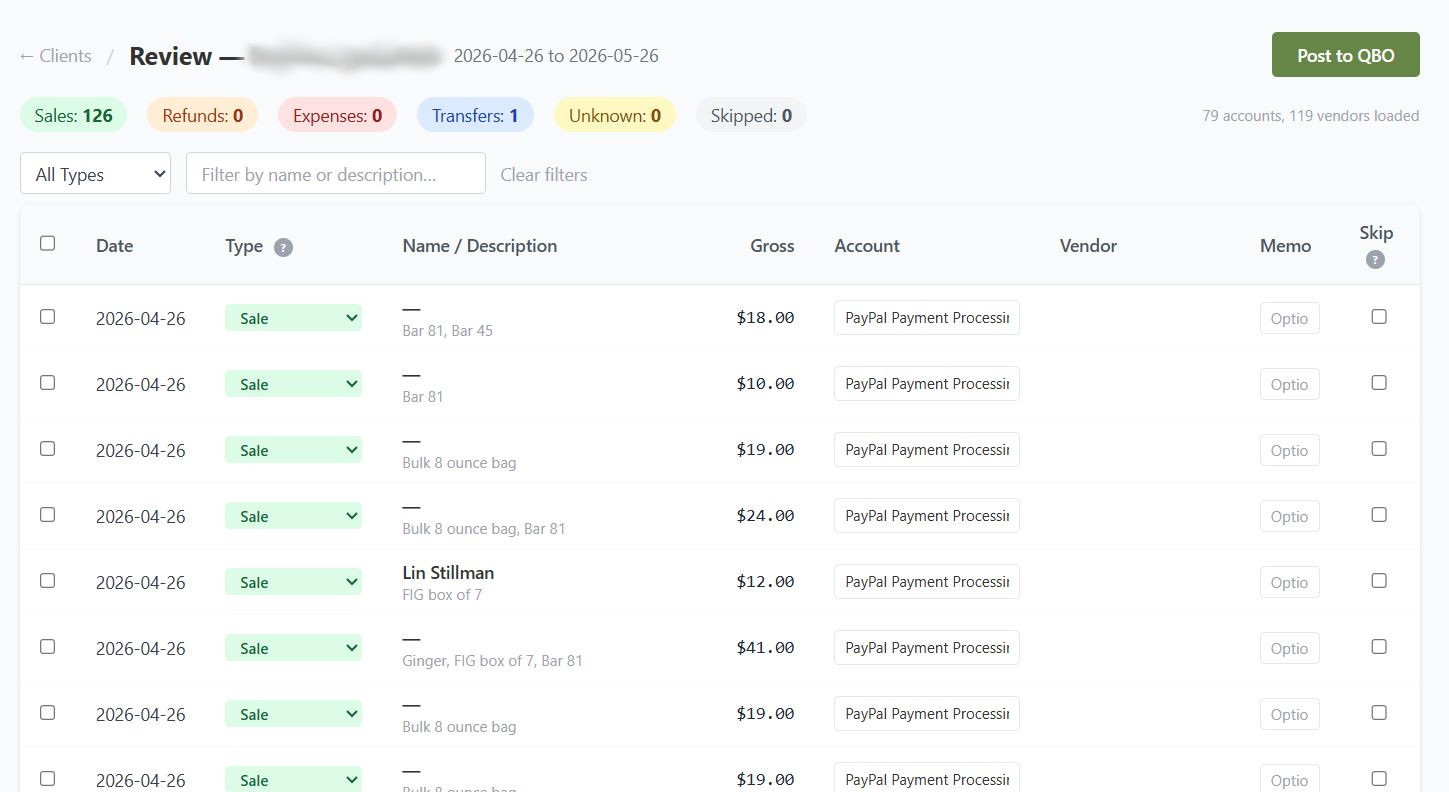Image resolution: width=1449 pixels, height=792 pixels.
Task: Filter by the Transfers: 1 badge
Action: coord(475,115)
